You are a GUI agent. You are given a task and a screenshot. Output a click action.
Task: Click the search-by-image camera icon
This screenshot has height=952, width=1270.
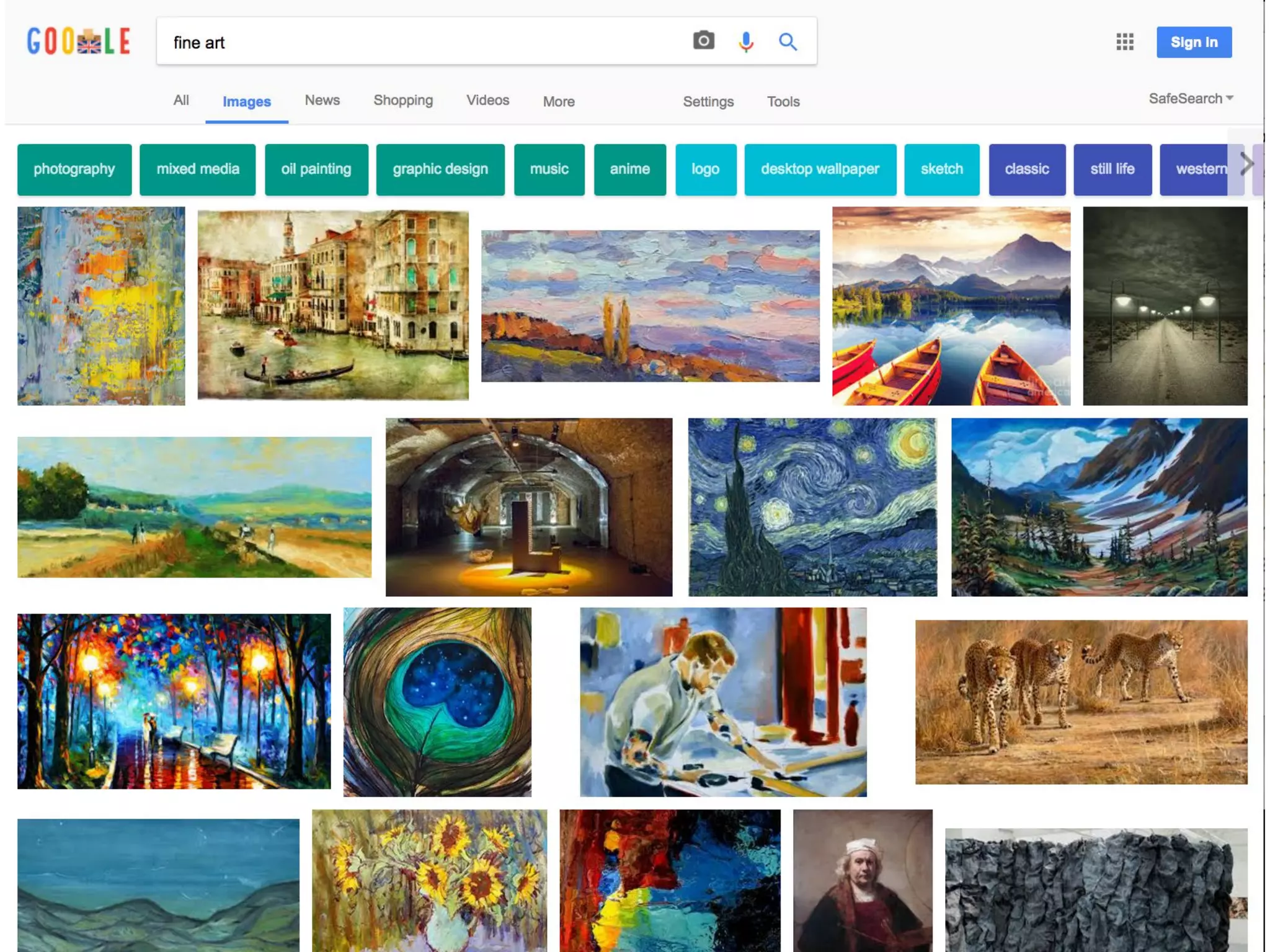tap(703, 42)
